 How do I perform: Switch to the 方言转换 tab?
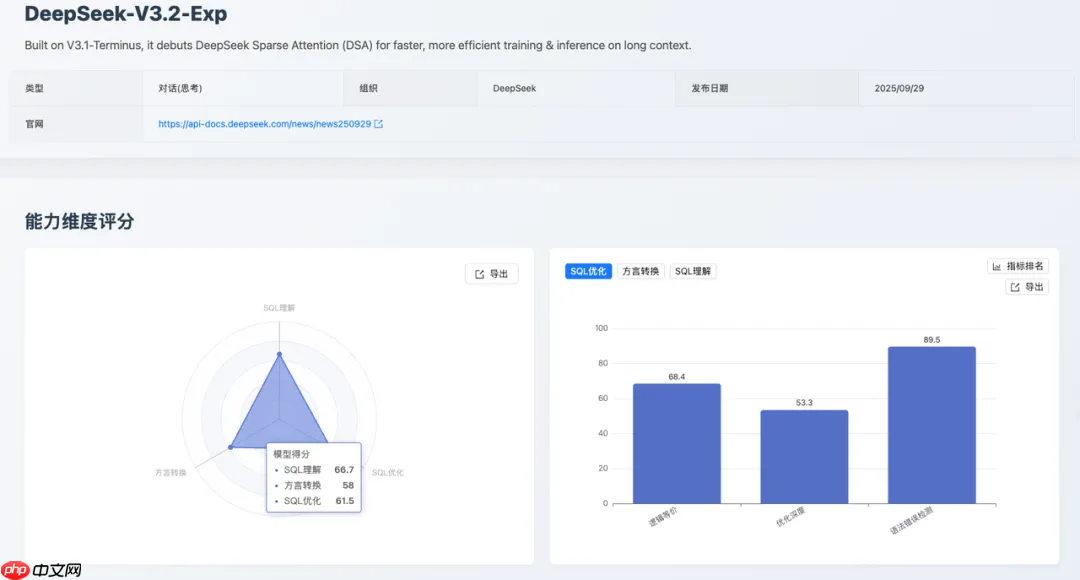[x=640, y=270]
